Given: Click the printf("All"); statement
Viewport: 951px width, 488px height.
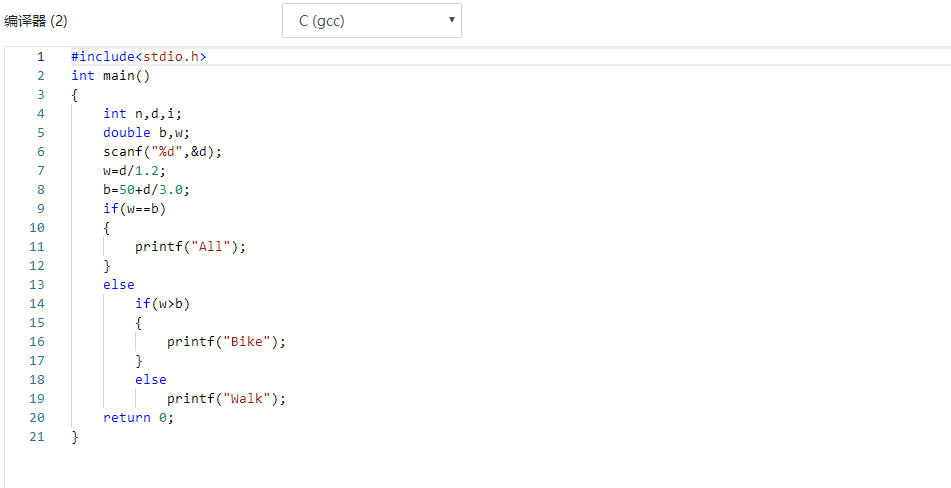Looking at the screenshot, I should pos(190,247).
